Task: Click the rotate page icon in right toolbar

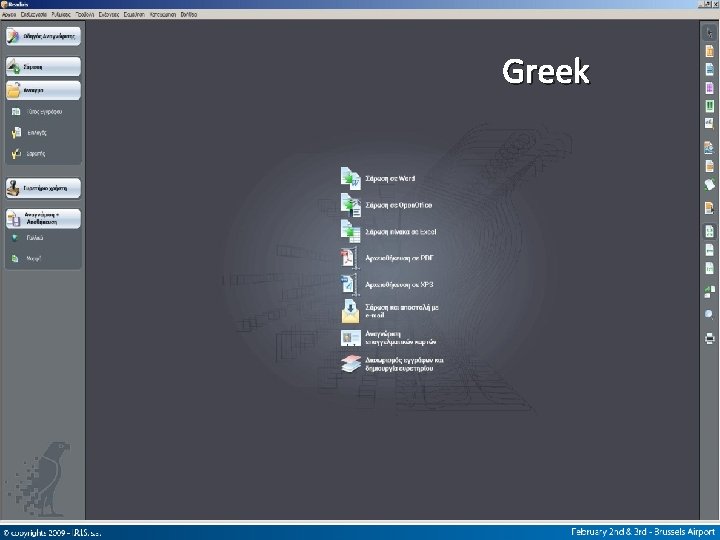Action: 709,184
